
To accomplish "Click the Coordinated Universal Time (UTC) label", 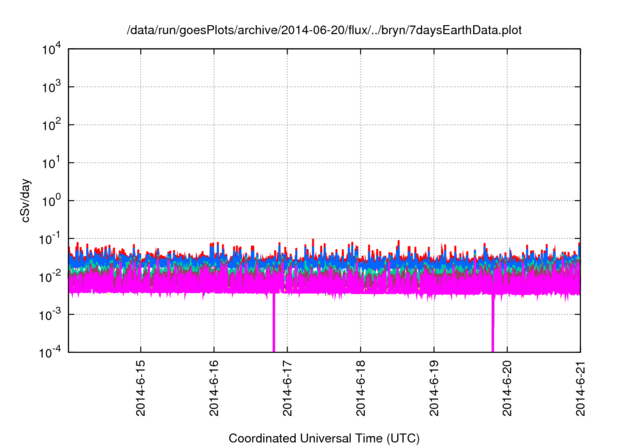I will click(x=324, y=438).
